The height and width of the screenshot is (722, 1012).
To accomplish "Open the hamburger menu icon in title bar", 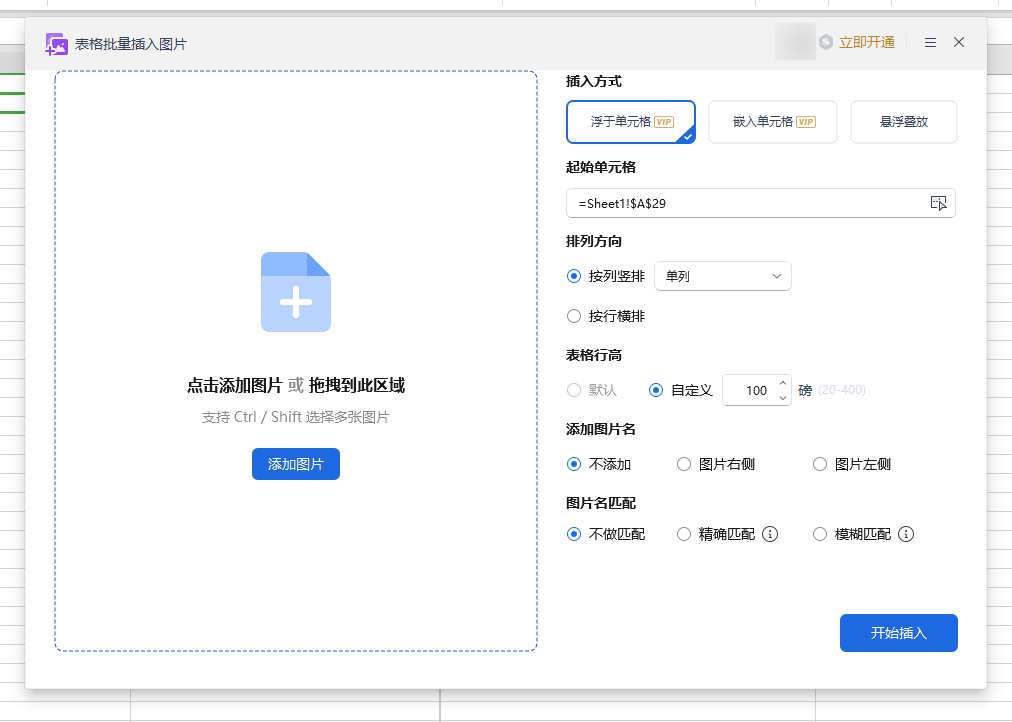I will click(929, 42).
